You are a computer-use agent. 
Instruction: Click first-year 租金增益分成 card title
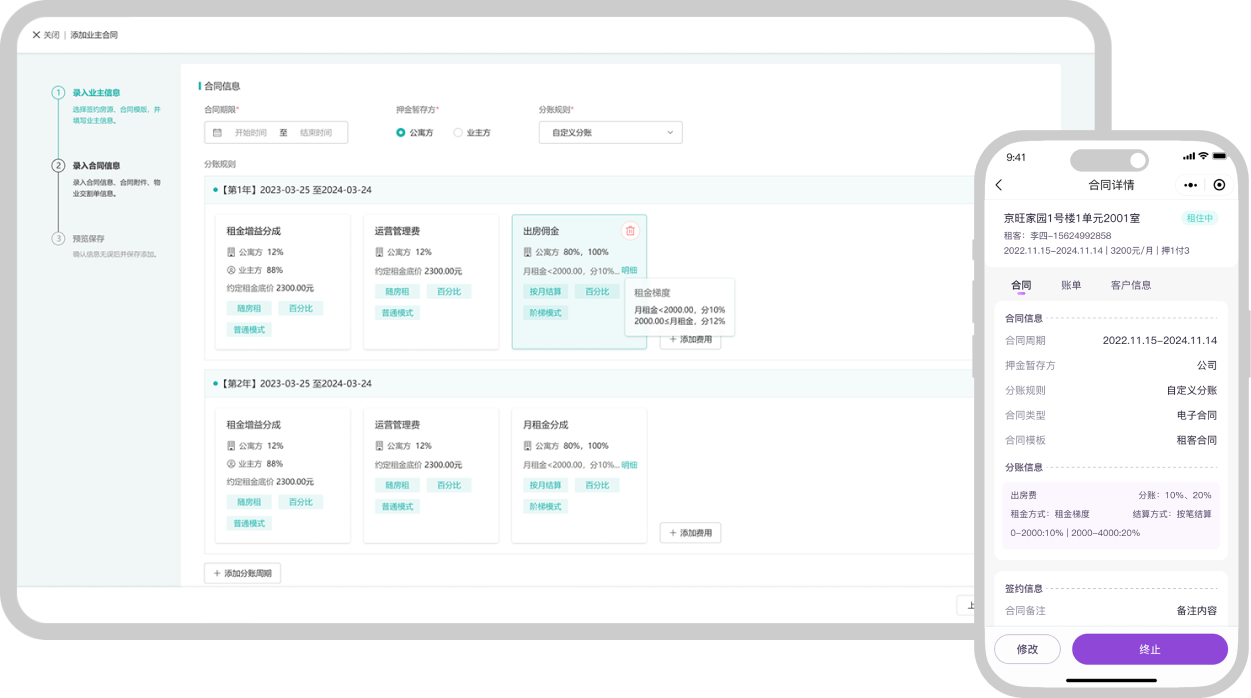click(253, 231)
